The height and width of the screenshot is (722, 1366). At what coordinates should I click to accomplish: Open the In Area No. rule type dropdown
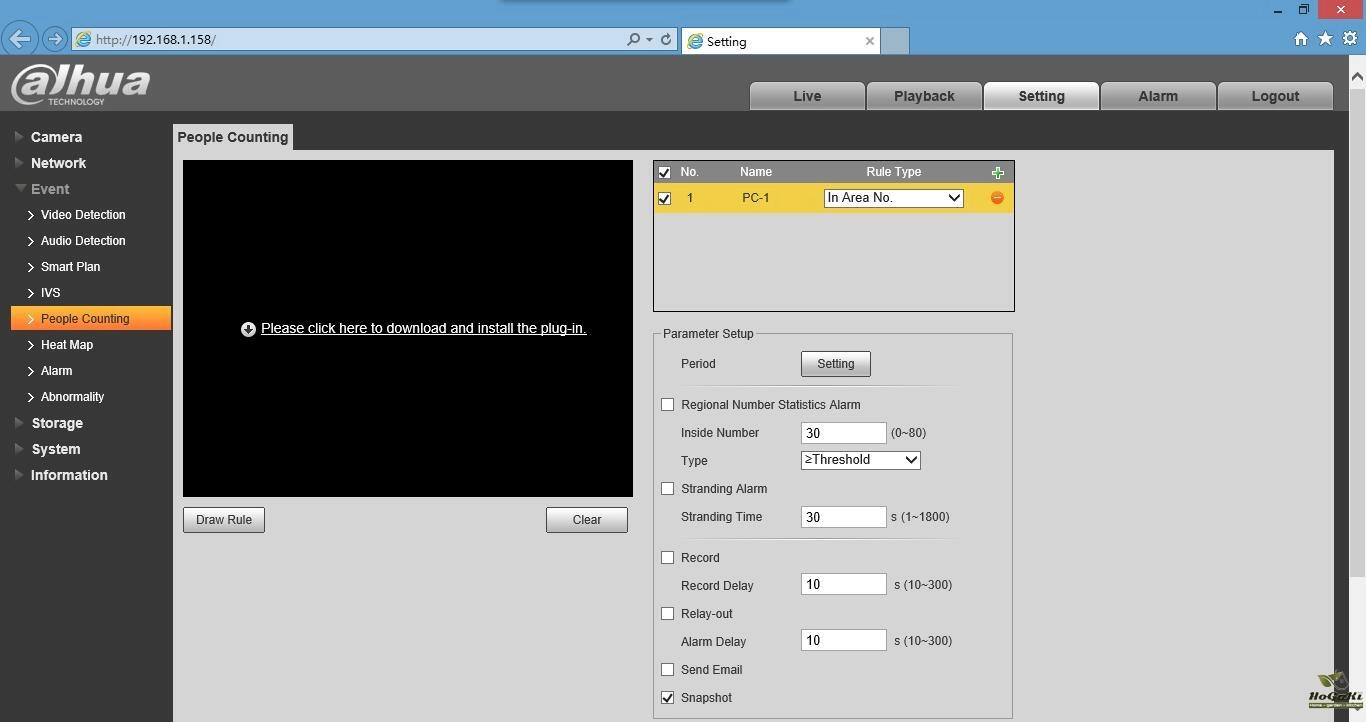tap(893, 198)
